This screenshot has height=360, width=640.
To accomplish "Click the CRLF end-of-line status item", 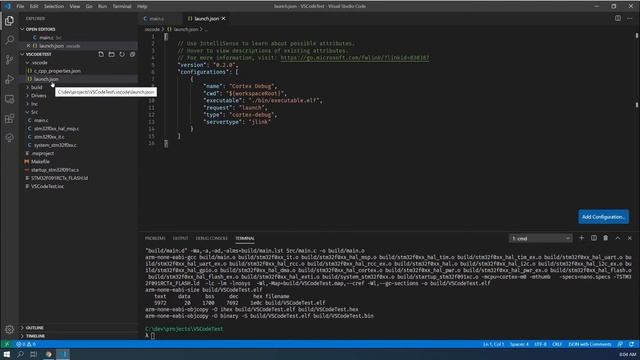I will pos(557,344).
